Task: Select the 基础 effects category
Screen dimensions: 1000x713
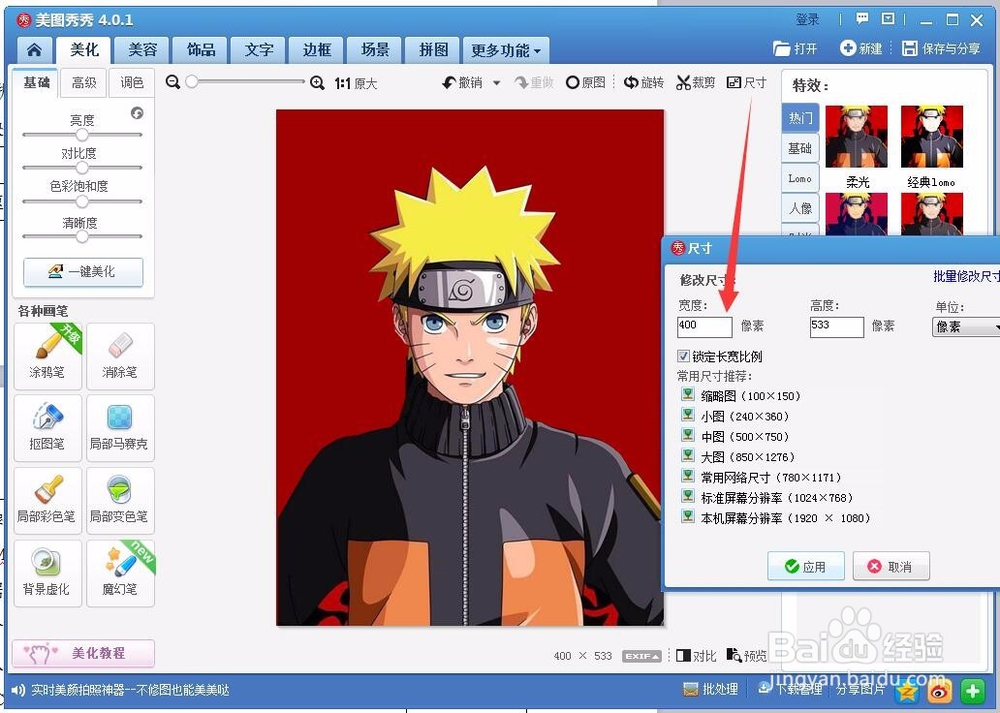Action: 800,148
